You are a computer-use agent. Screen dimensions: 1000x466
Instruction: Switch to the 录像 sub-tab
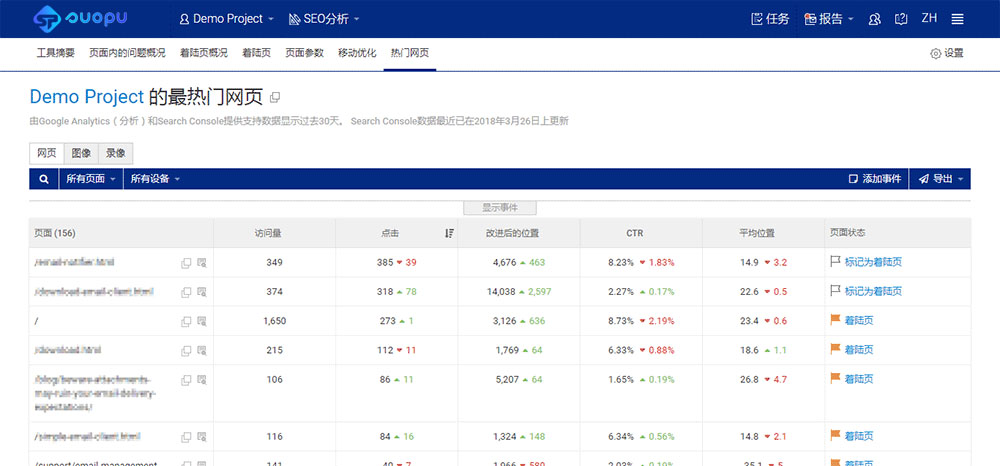(115, 153)
